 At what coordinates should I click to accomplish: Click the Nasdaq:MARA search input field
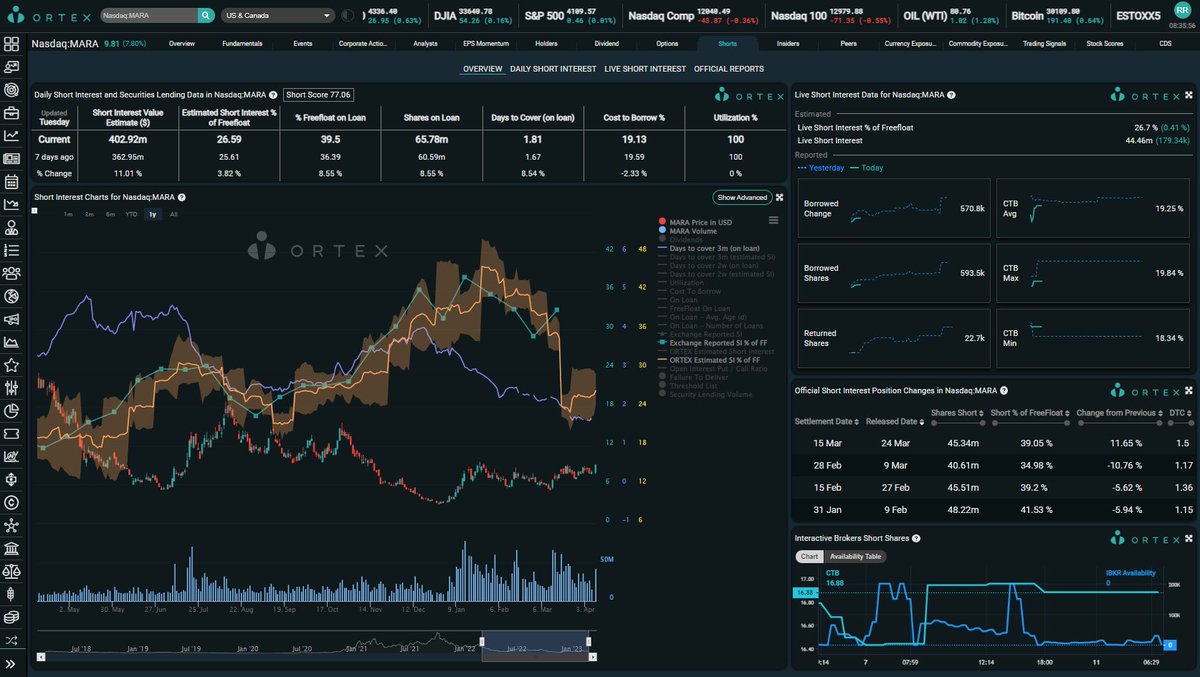tap(148, 16)
